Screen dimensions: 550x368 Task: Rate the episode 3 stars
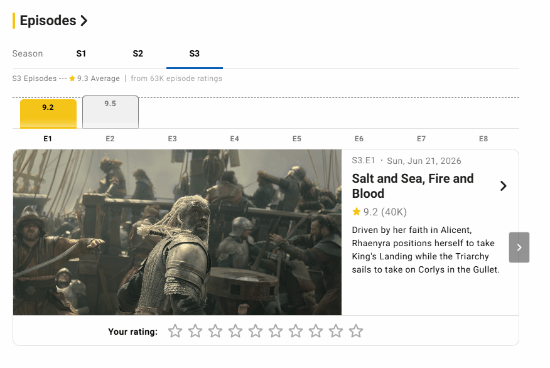click(x=215, y=331)
